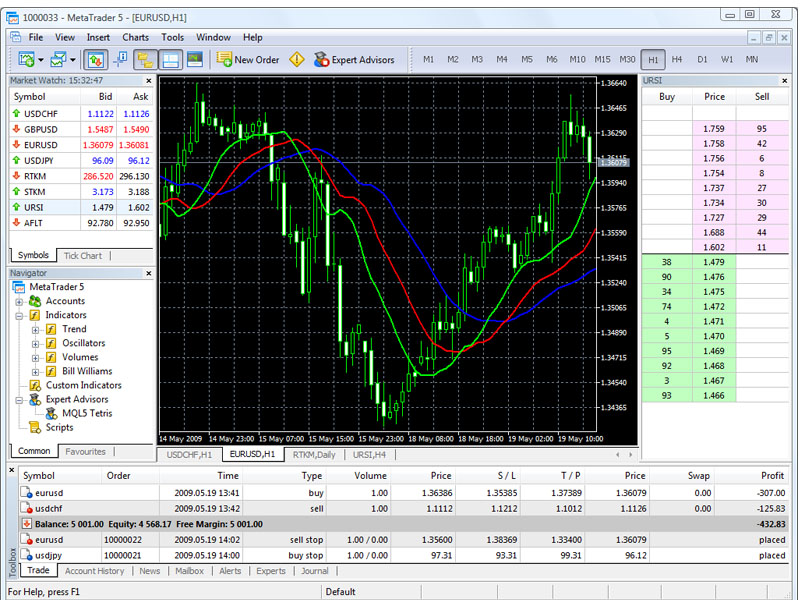Click the full screen chart icon
Viewport: 800px width, 600px height.
tap(194, 60)
